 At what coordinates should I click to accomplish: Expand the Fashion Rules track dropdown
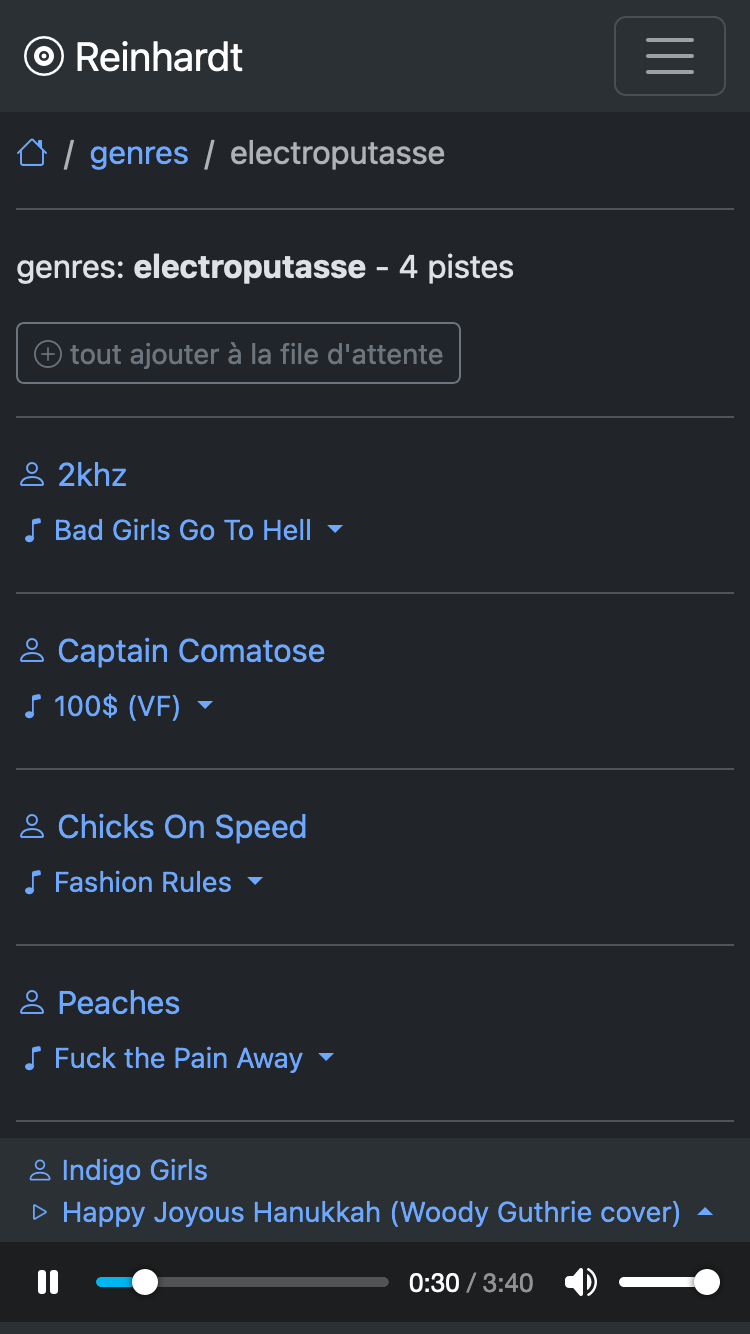point(255,881)
